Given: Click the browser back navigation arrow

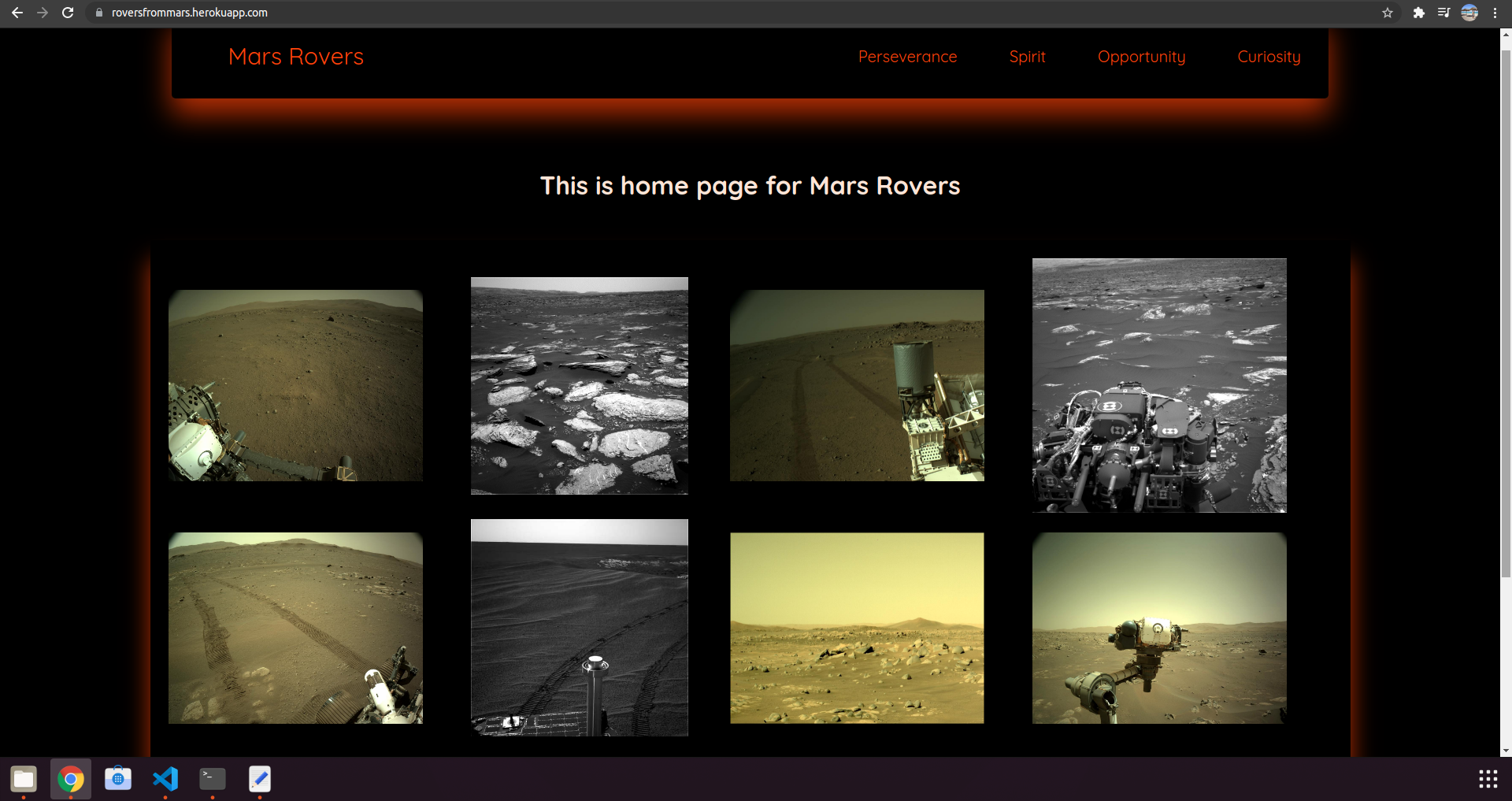Looking at the screenshot, I should pos(17,13).
